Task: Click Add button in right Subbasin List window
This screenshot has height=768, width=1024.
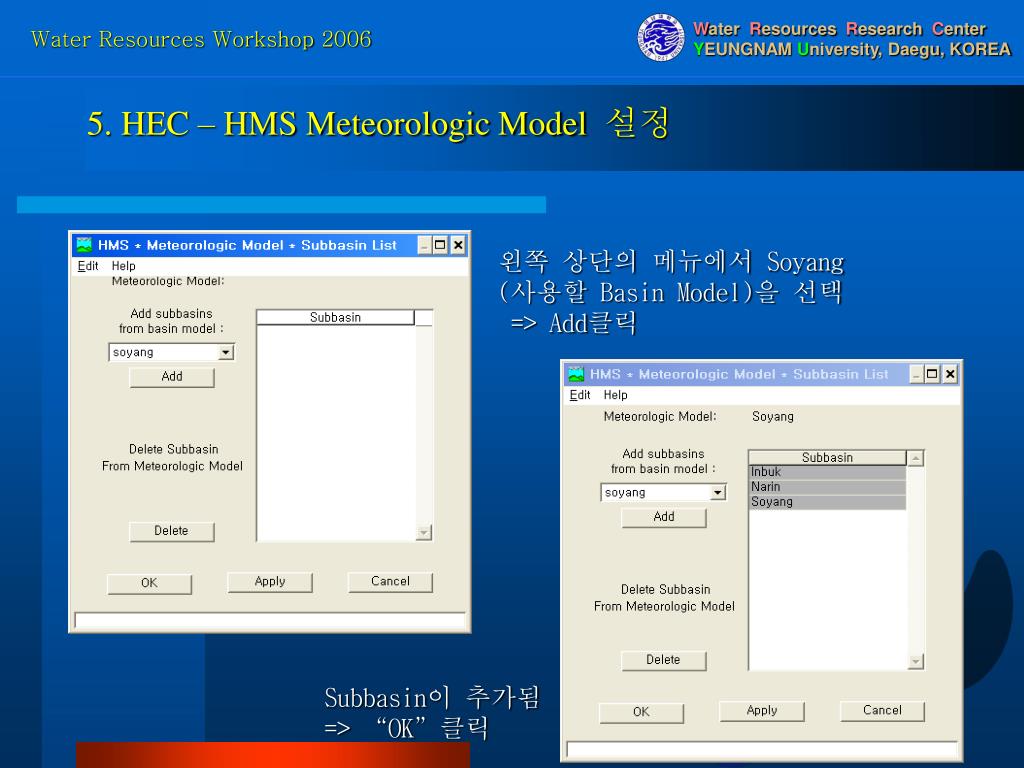Action: point(664,517)
